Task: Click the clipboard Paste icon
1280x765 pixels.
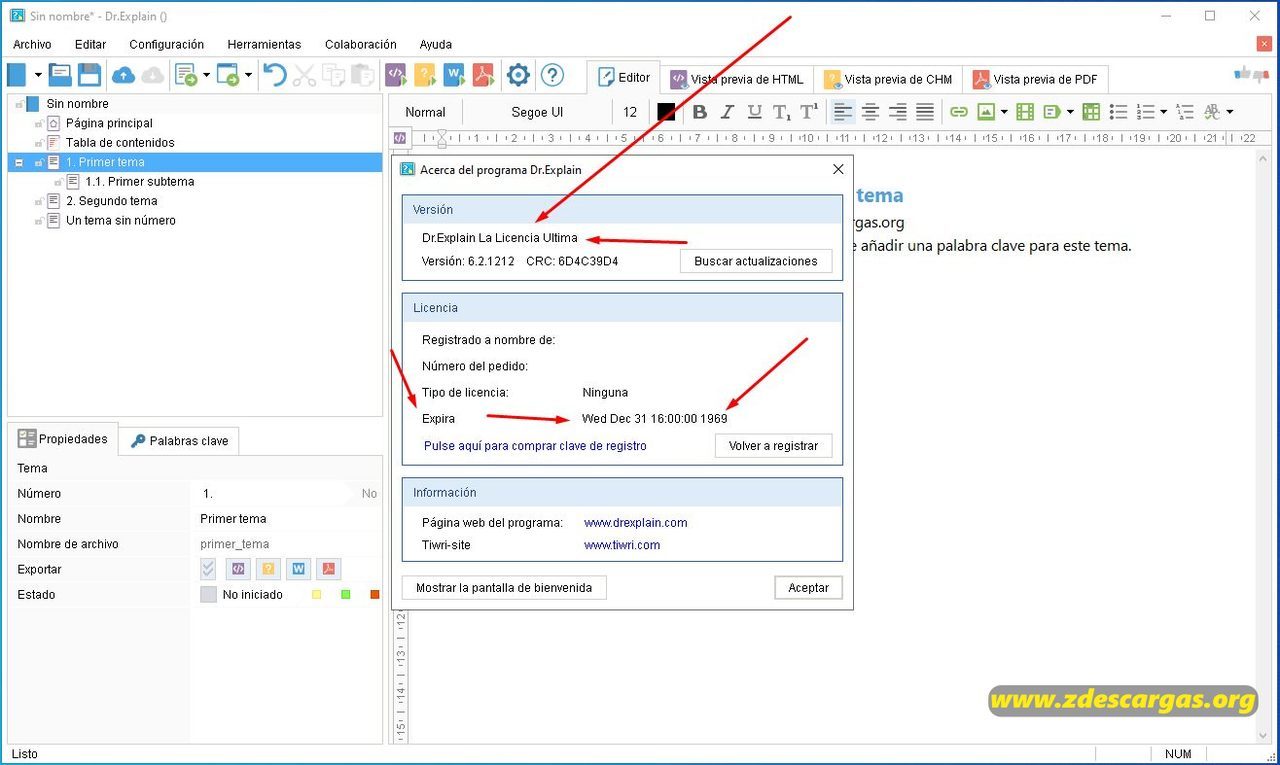Action: (x=362, y=75)
